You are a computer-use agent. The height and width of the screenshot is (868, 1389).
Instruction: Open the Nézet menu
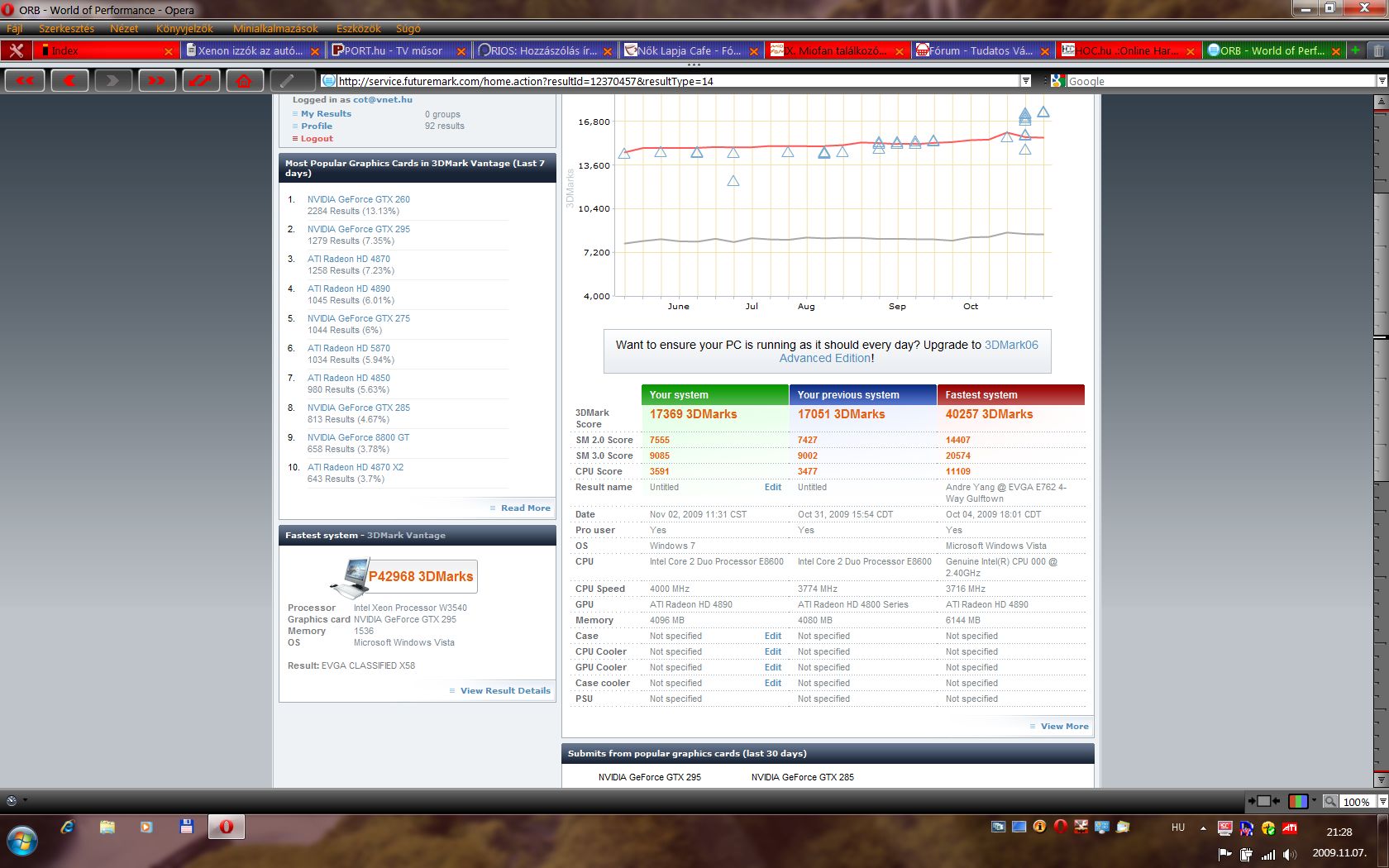pos(124,28)
